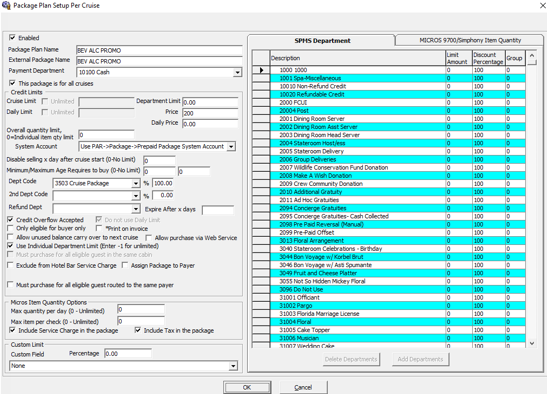Viewport: 547px width, 394px height.
Task: Toggle This package is for all cruises
Action: (x=13, y=83)
